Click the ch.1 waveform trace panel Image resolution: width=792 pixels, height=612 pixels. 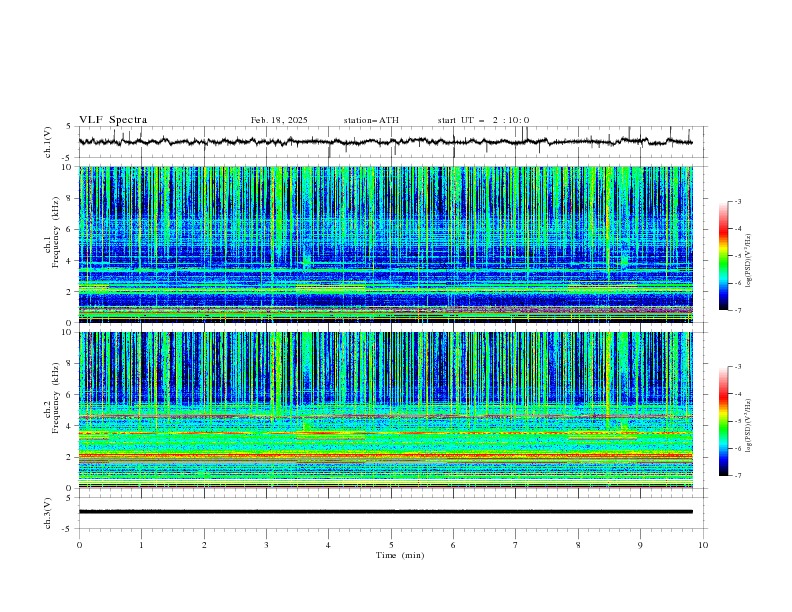(x=392, y=142)
